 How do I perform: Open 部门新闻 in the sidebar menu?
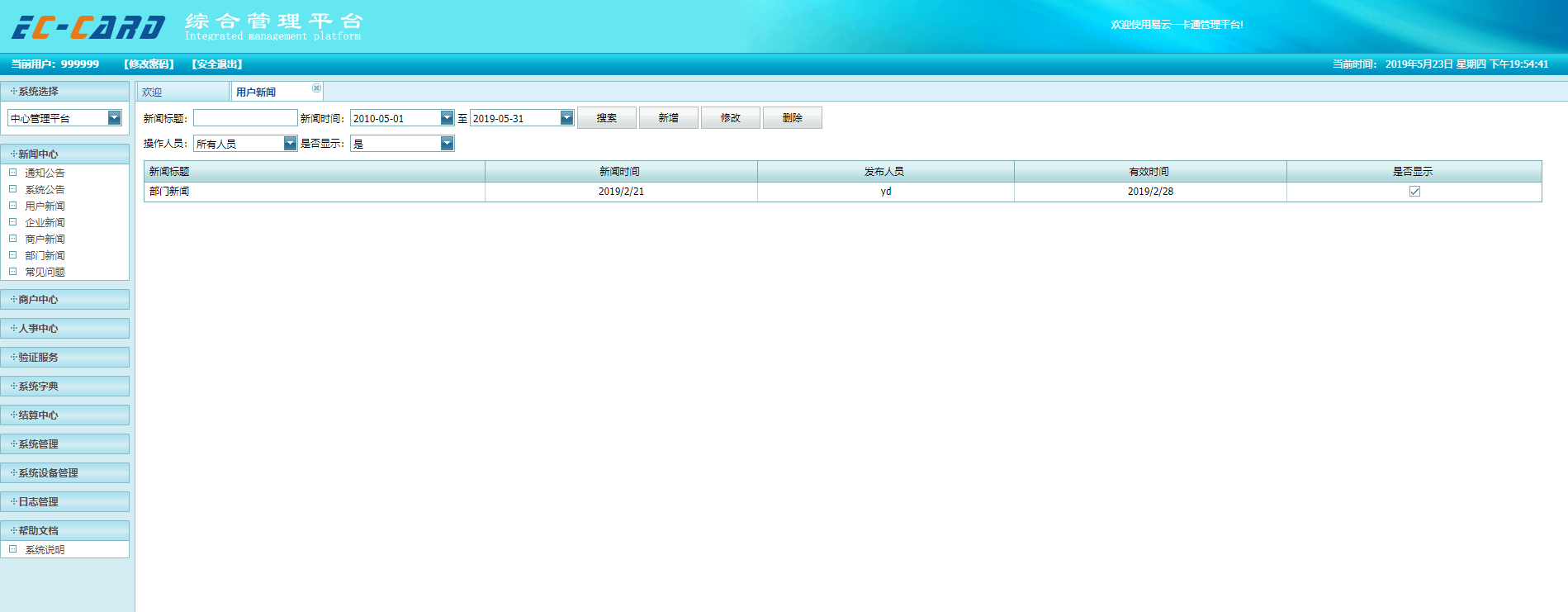tap(45, 255)
